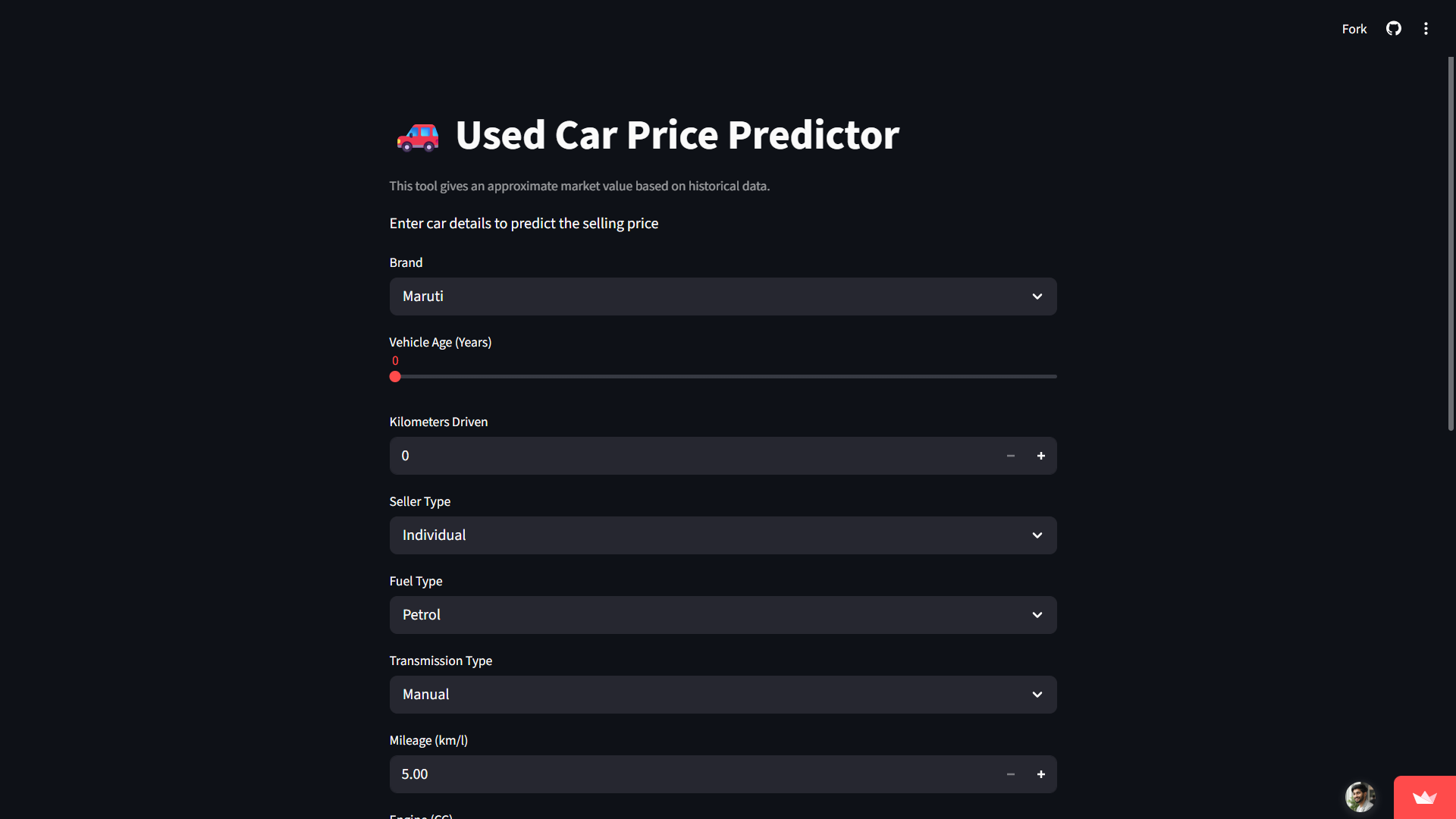
Task: Click the 'Individual' value in Seller Type
Action: (x=434, y=535)
